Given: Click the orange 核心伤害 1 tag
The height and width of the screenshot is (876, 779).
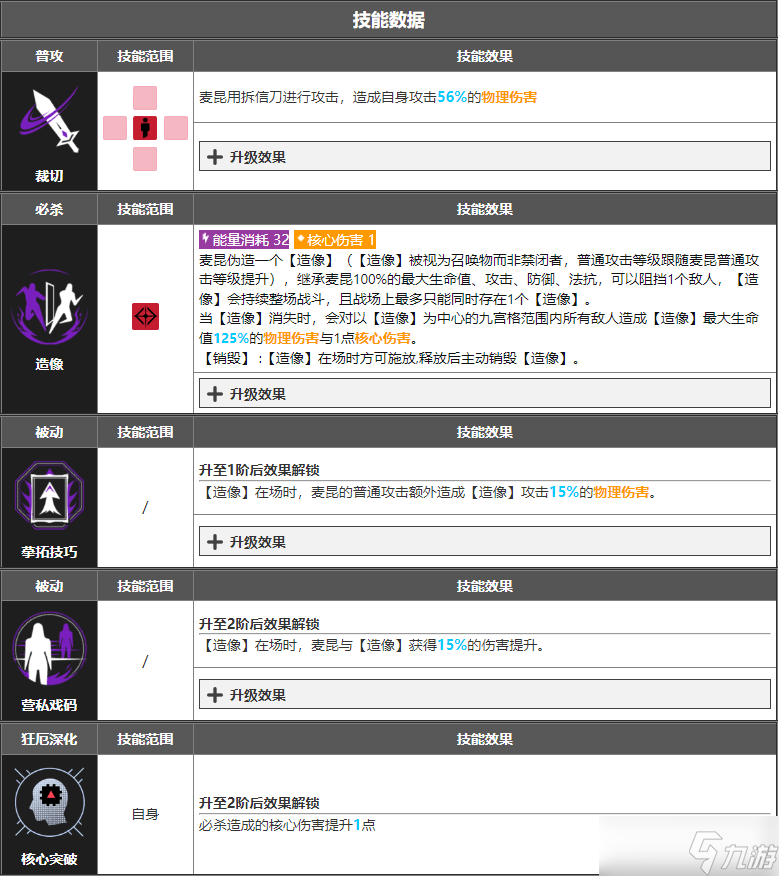Looking at the screenshot, I should tap(334, 240).
